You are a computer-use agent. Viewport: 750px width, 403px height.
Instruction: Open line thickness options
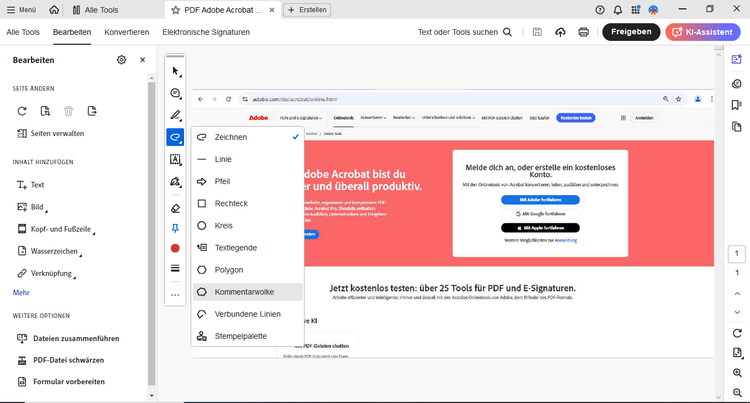176,268
